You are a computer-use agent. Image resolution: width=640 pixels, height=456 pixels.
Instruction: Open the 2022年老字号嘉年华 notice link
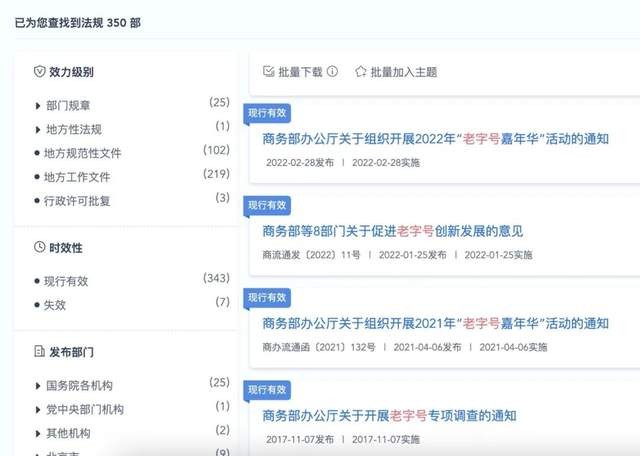tap(436, 139)
